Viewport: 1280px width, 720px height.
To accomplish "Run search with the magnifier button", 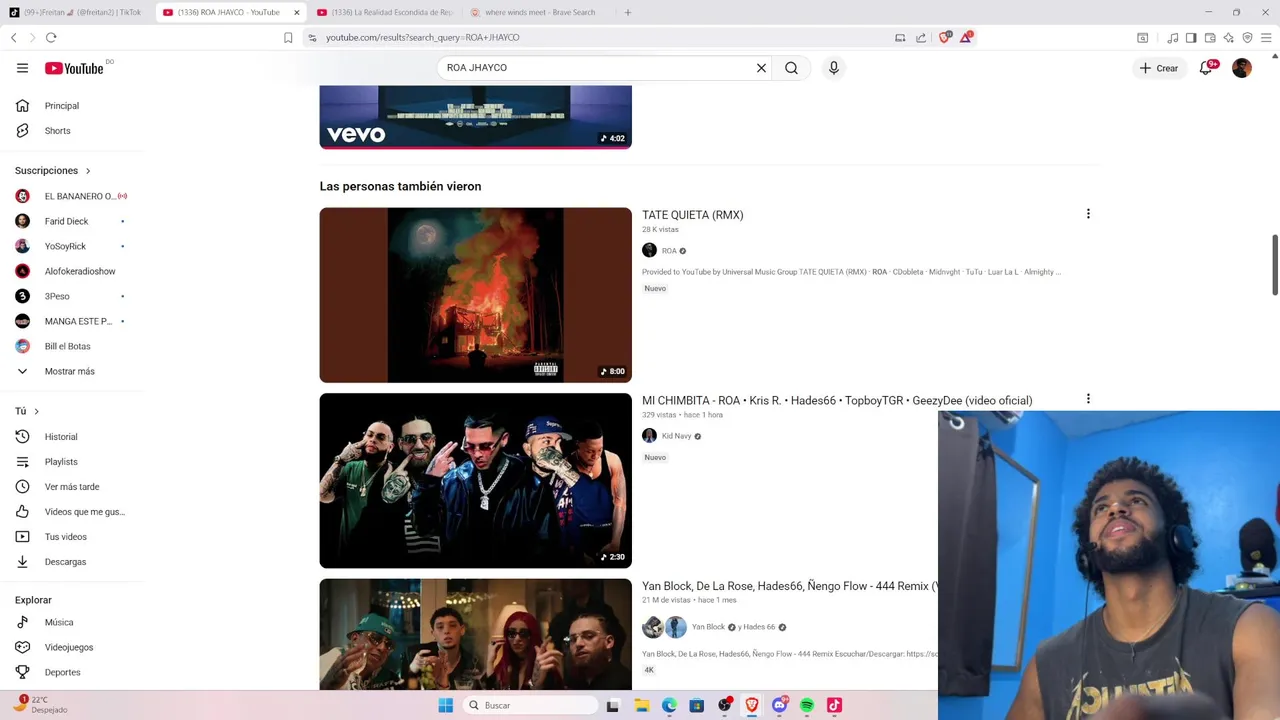I will 791,68.
